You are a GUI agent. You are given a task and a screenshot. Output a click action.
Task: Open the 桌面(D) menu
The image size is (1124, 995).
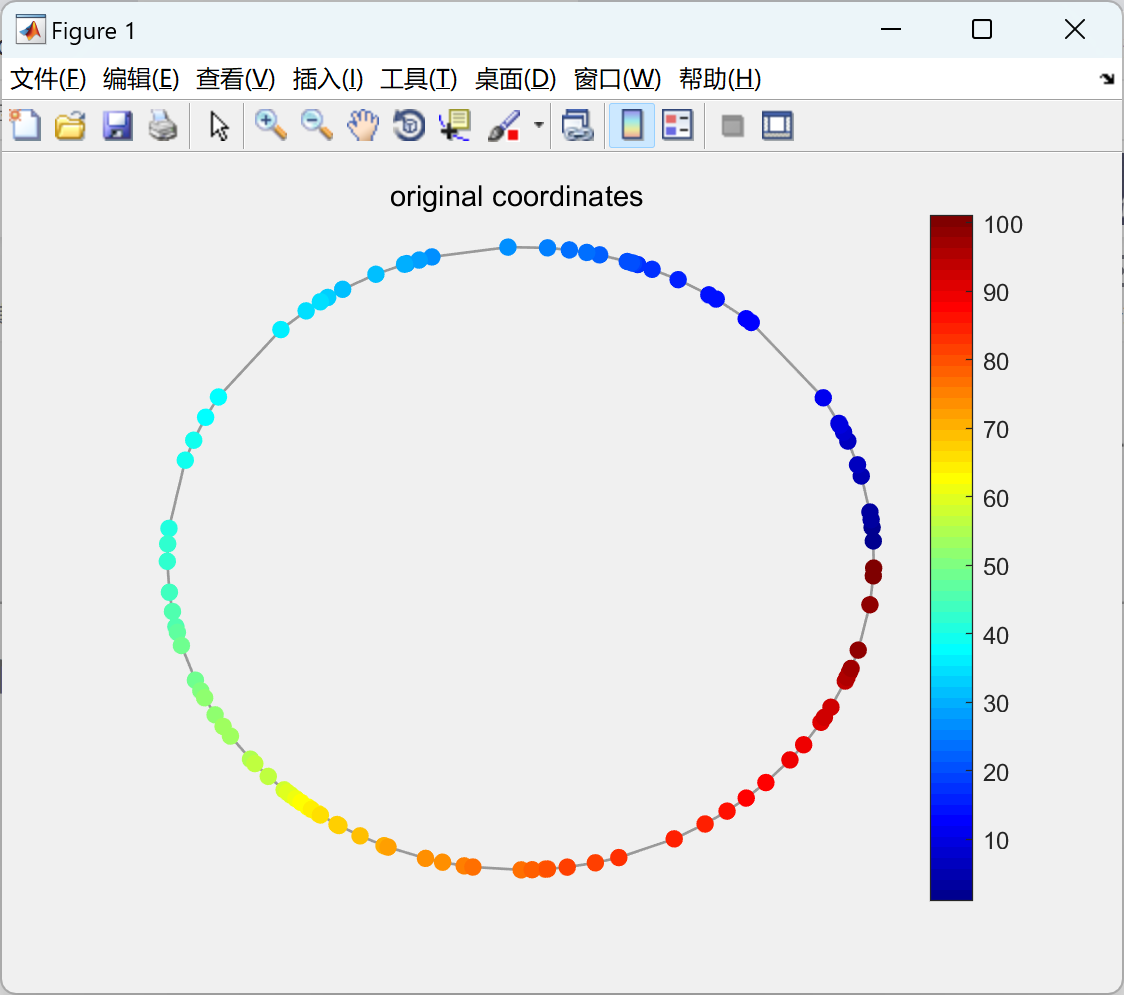tap(515, 79)
